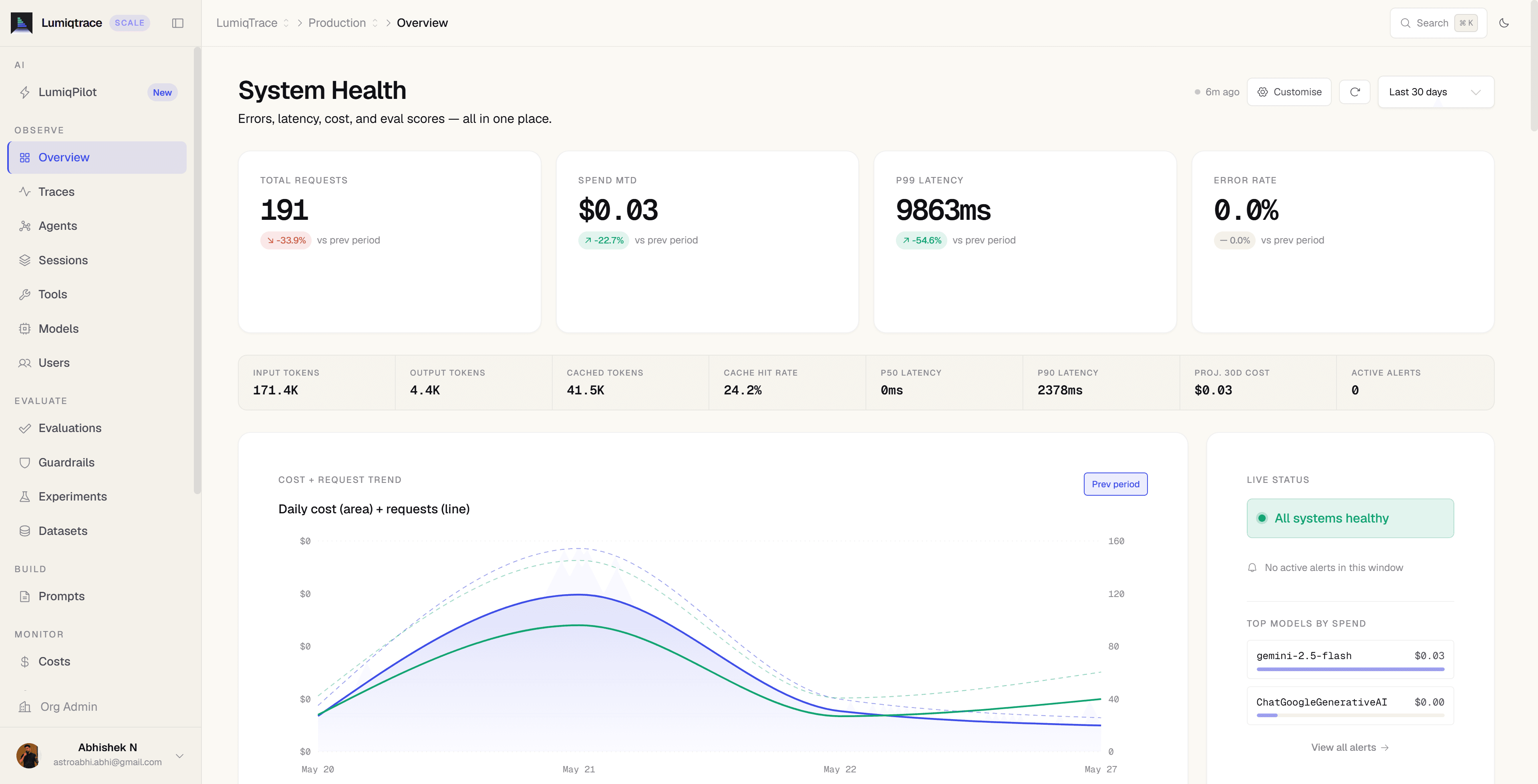Open the Agents page icon
The width and height of the screenshot is (1538, 784).
click(24, 226)
